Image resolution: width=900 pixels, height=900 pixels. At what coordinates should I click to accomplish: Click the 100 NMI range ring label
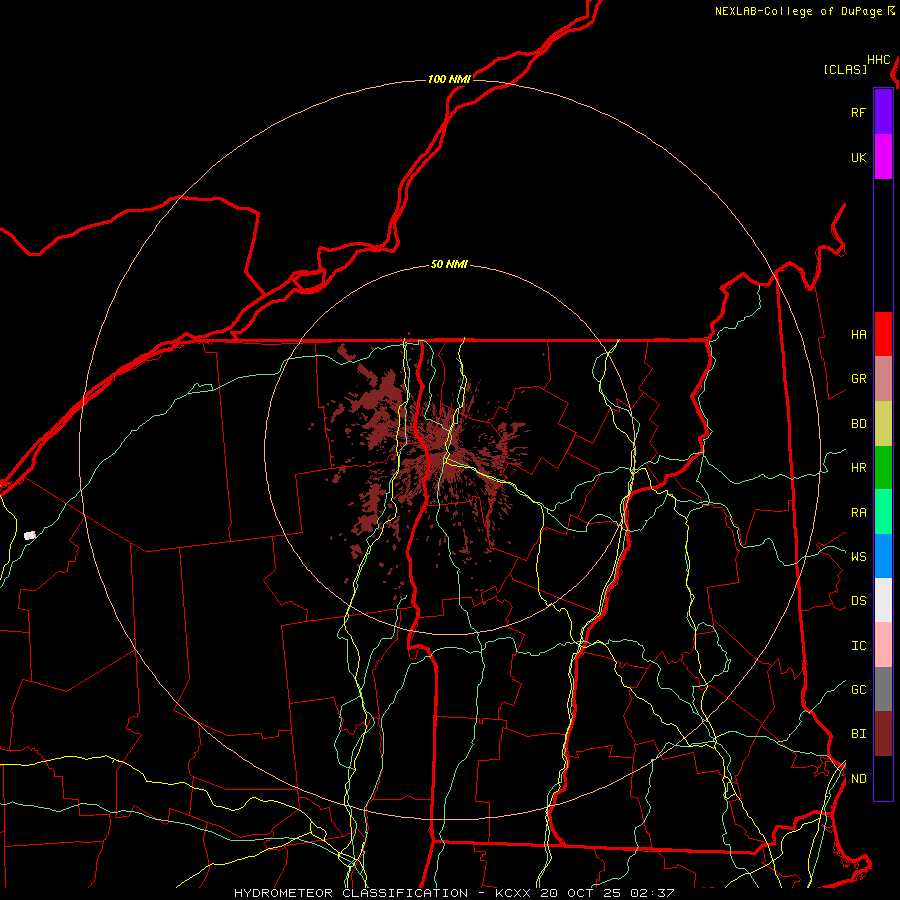coord(449,79)
